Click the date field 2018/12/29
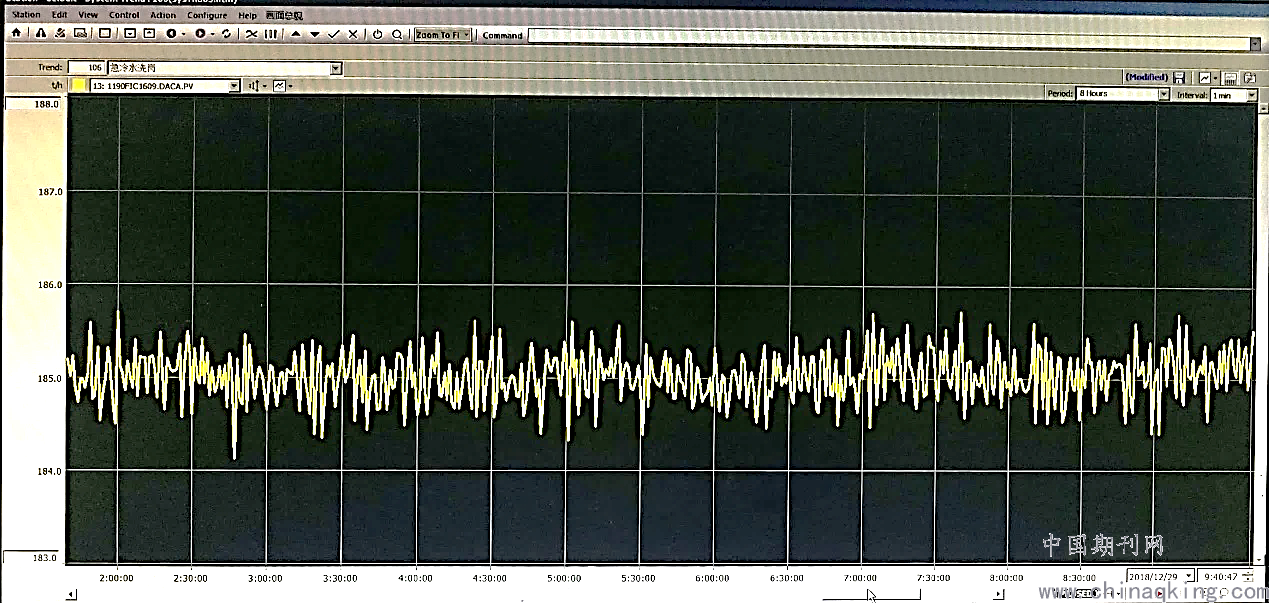This screenshot has height=603, width=1269. click(1158, 577)
